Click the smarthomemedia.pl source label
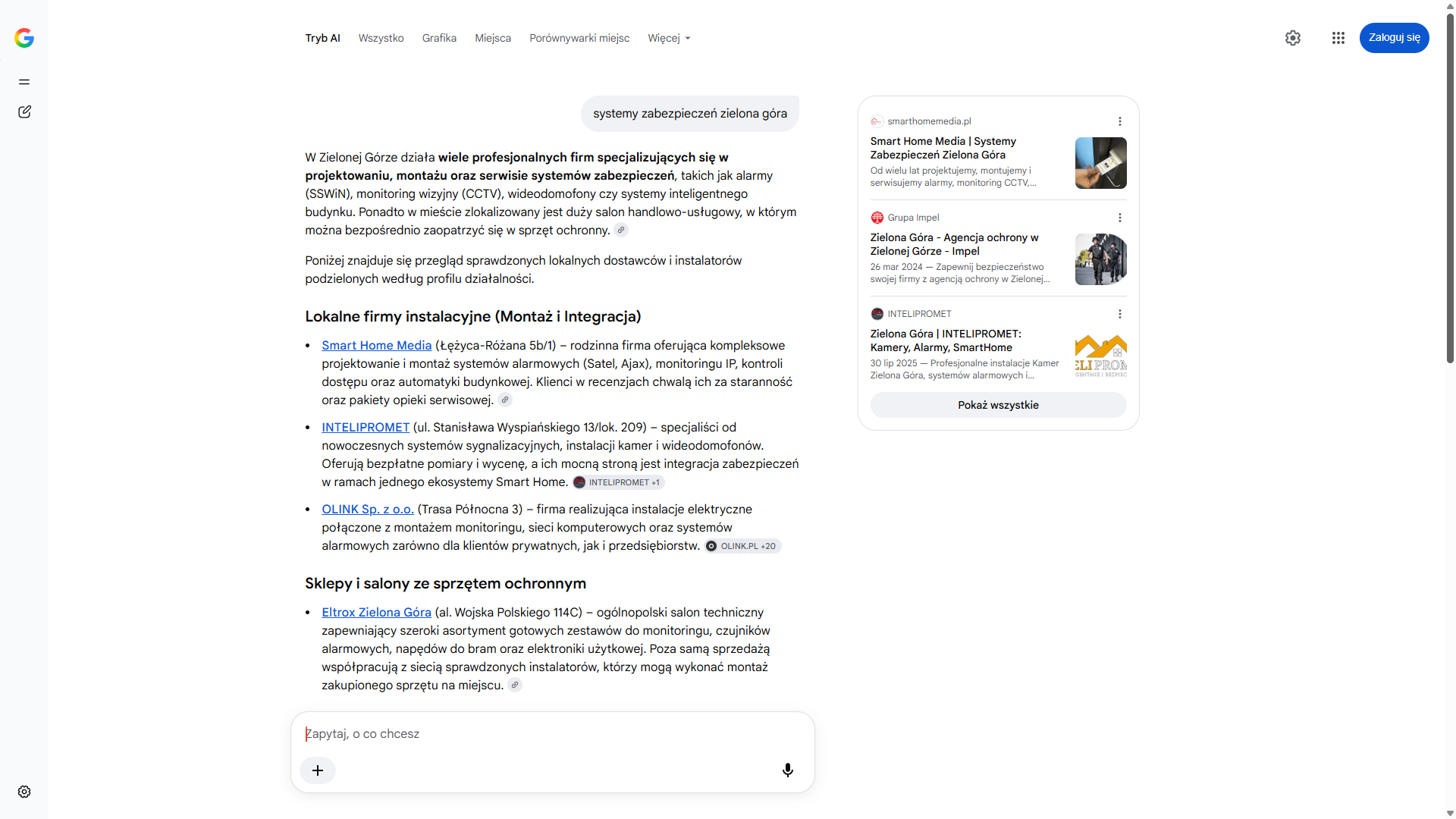 (x=929, y=121)
